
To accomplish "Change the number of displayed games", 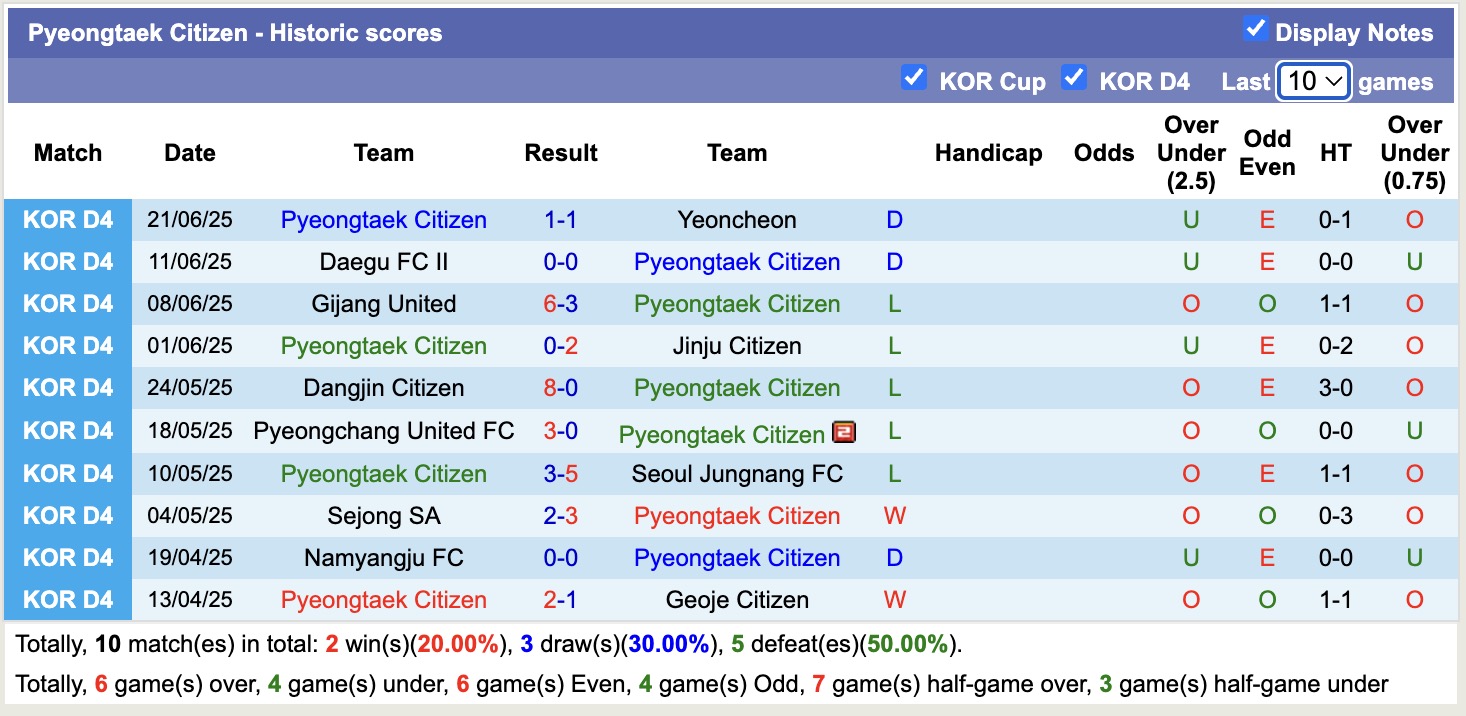I will point(1314,81).
